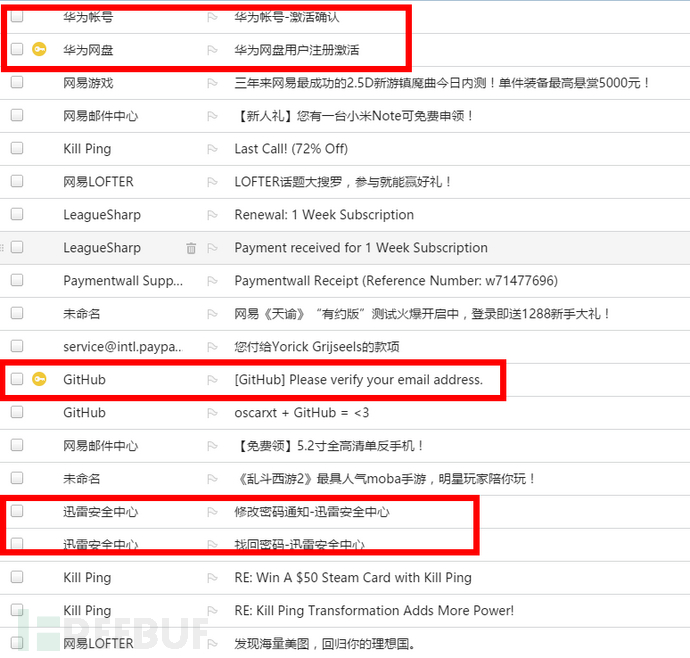The height and width of the screenshot is (658, 690).
Task: Flag the oscarxt + GitHub = <3 email
Action: pyautogui.click(x=212, y=413)
